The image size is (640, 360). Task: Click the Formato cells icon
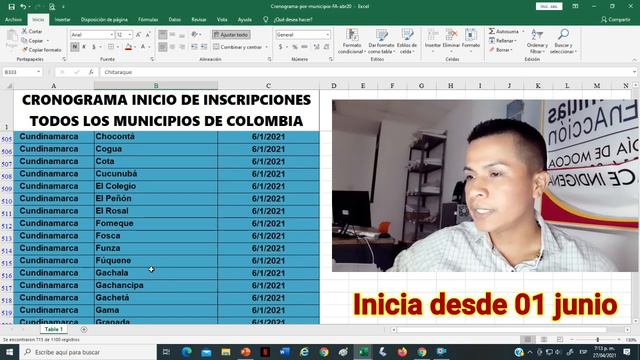471,39
